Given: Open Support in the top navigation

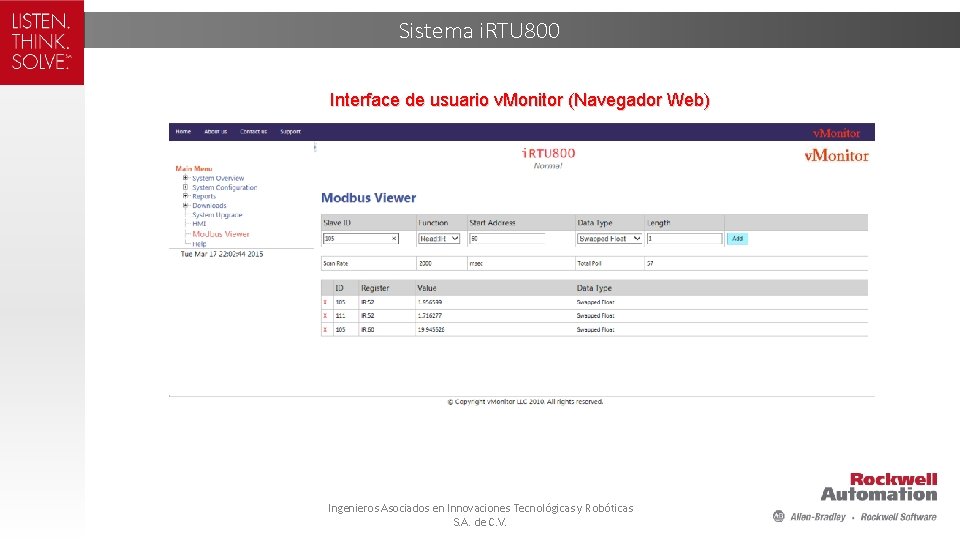Looking at the screenshot, I should click(x=290, y=132).
